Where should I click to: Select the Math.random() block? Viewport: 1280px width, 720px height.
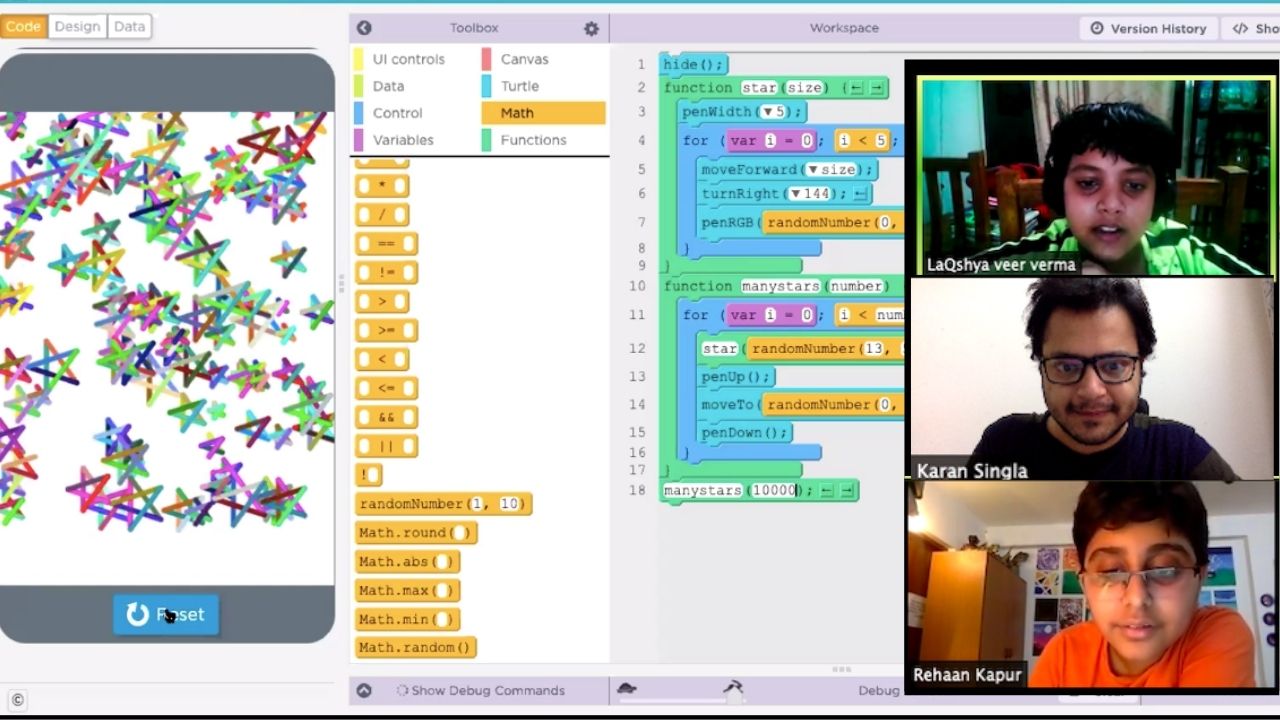(x=415, y=647)
